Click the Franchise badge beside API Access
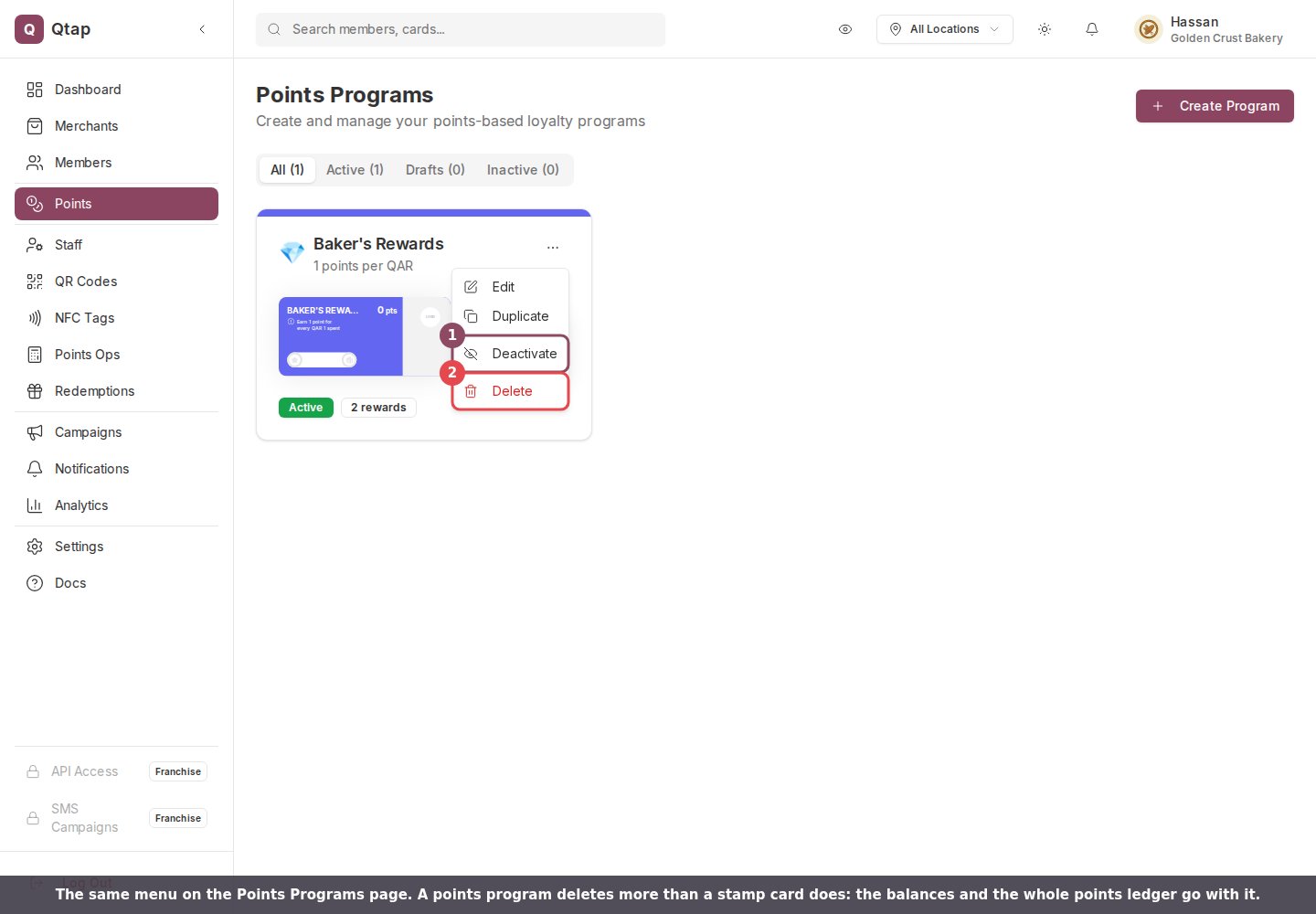Viewport: 1316px width, 914px height. [x=178, y=771]
